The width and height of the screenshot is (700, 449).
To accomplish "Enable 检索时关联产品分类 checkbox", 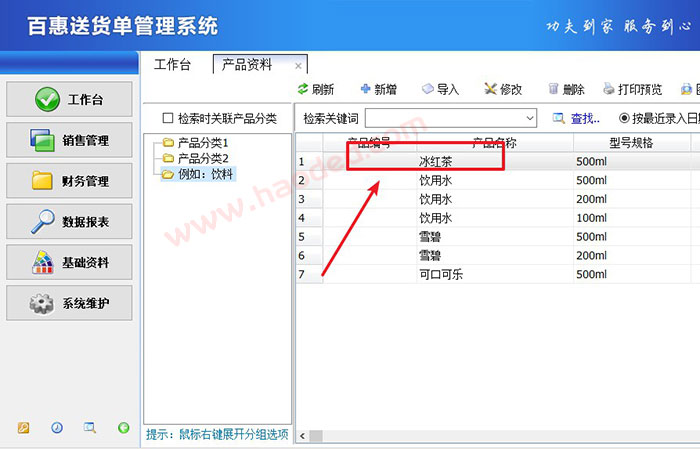I will [168, 118].
